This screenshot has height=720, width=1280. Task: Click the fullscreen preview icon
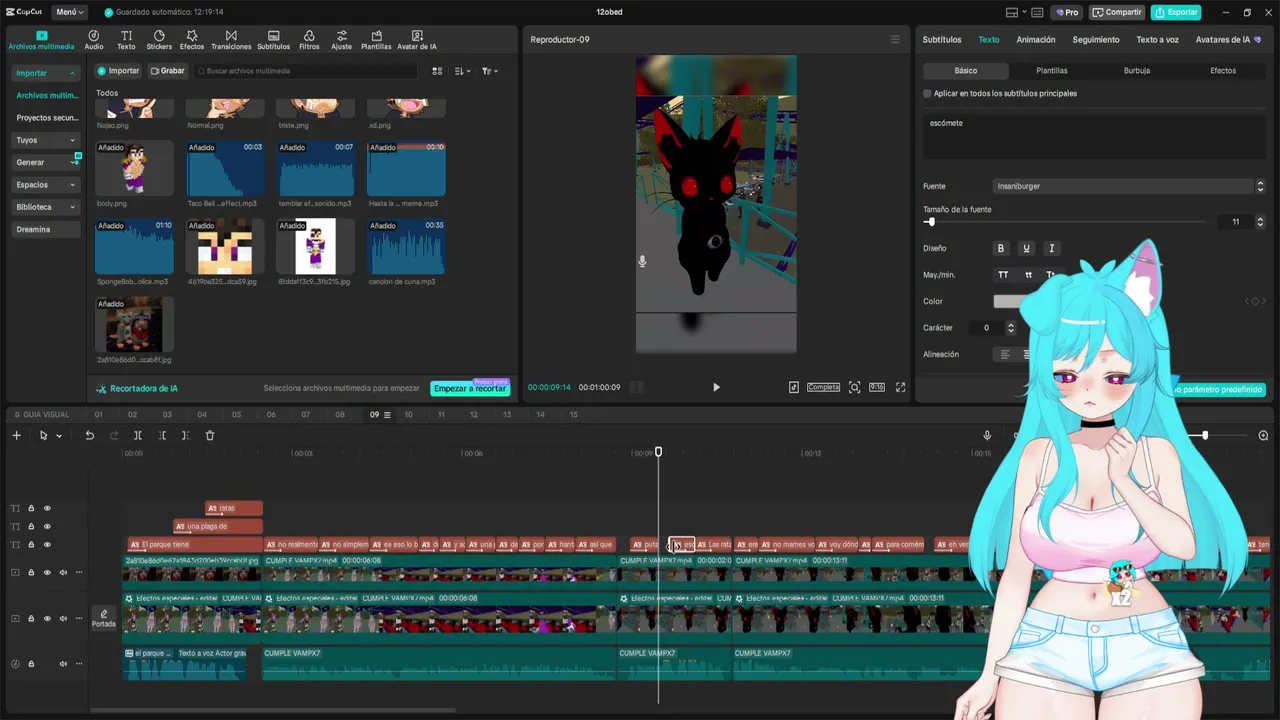point(900,387)
